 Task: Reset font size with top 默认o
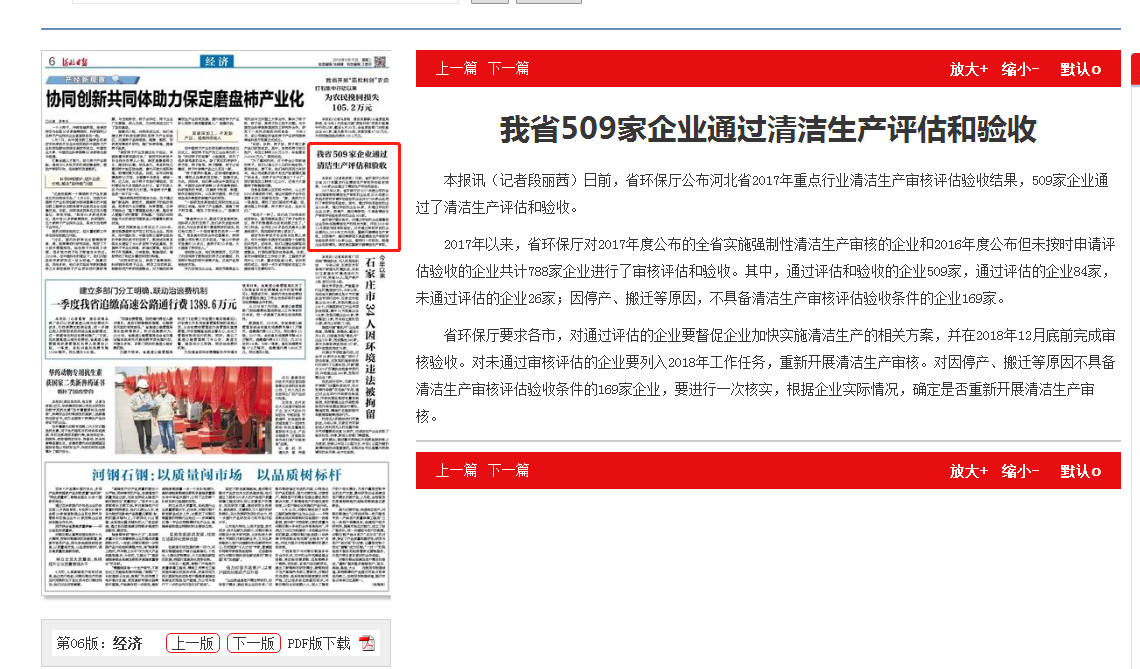1080,69
